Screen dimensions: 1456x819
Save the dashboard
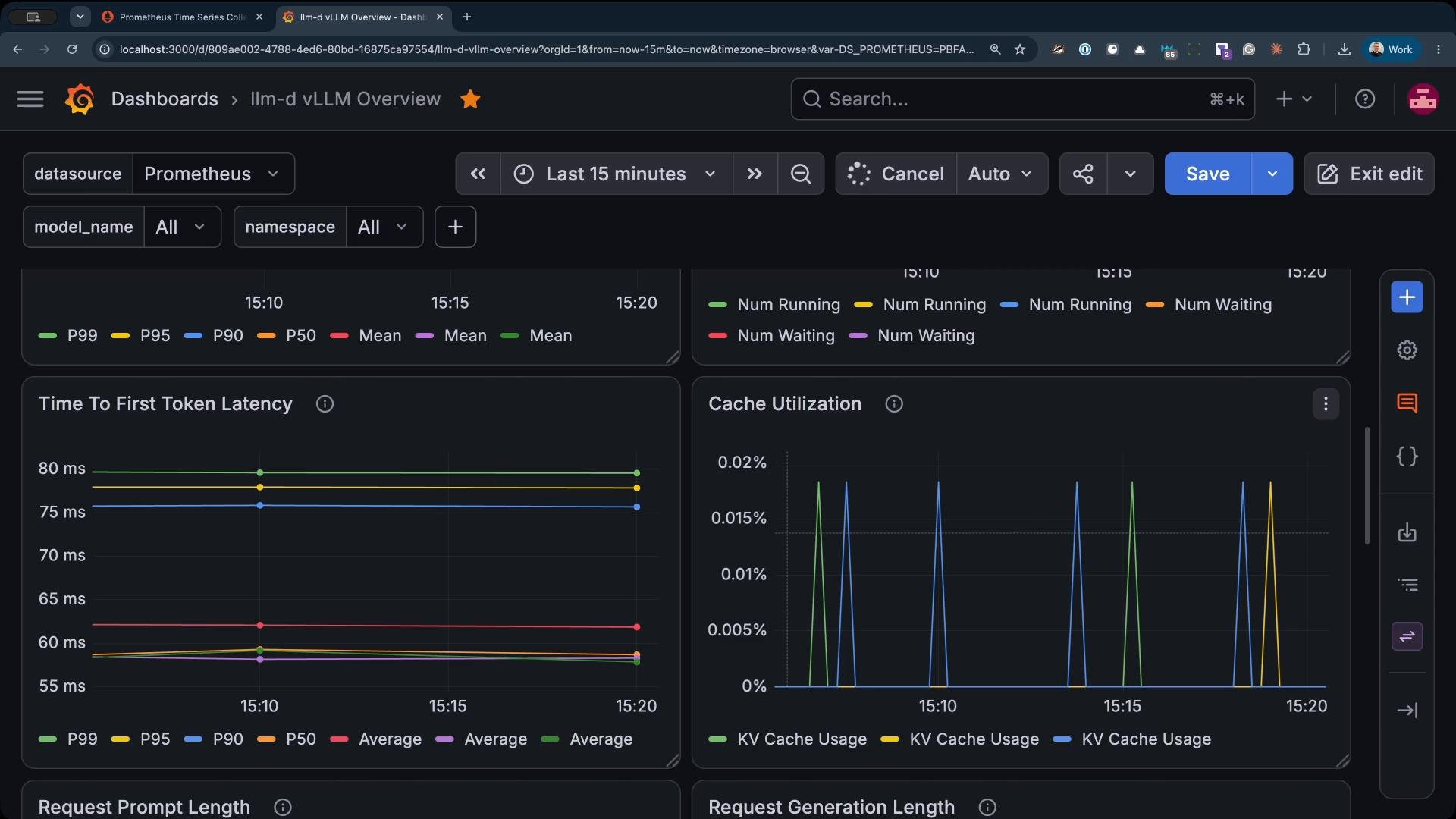[1207, 174]
